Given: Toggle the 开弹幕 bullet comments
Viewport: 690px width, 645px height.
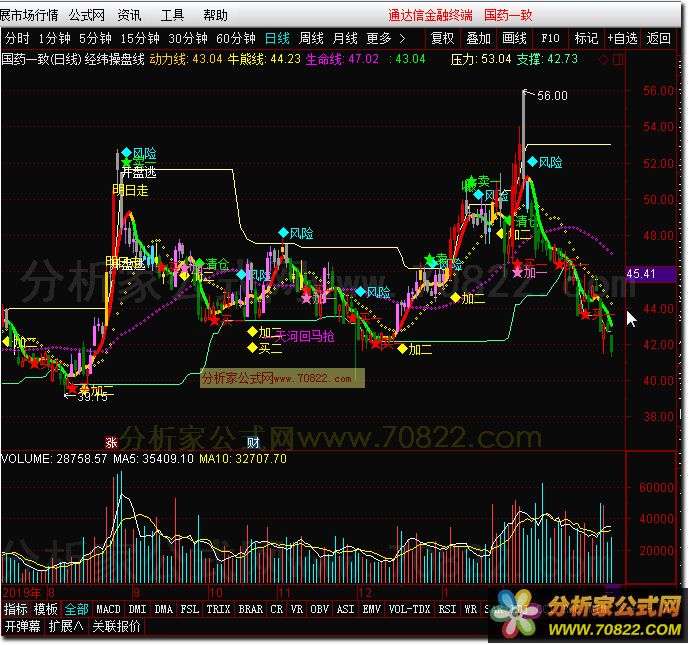Looking at the screenshot, I should tap(22, 626).
